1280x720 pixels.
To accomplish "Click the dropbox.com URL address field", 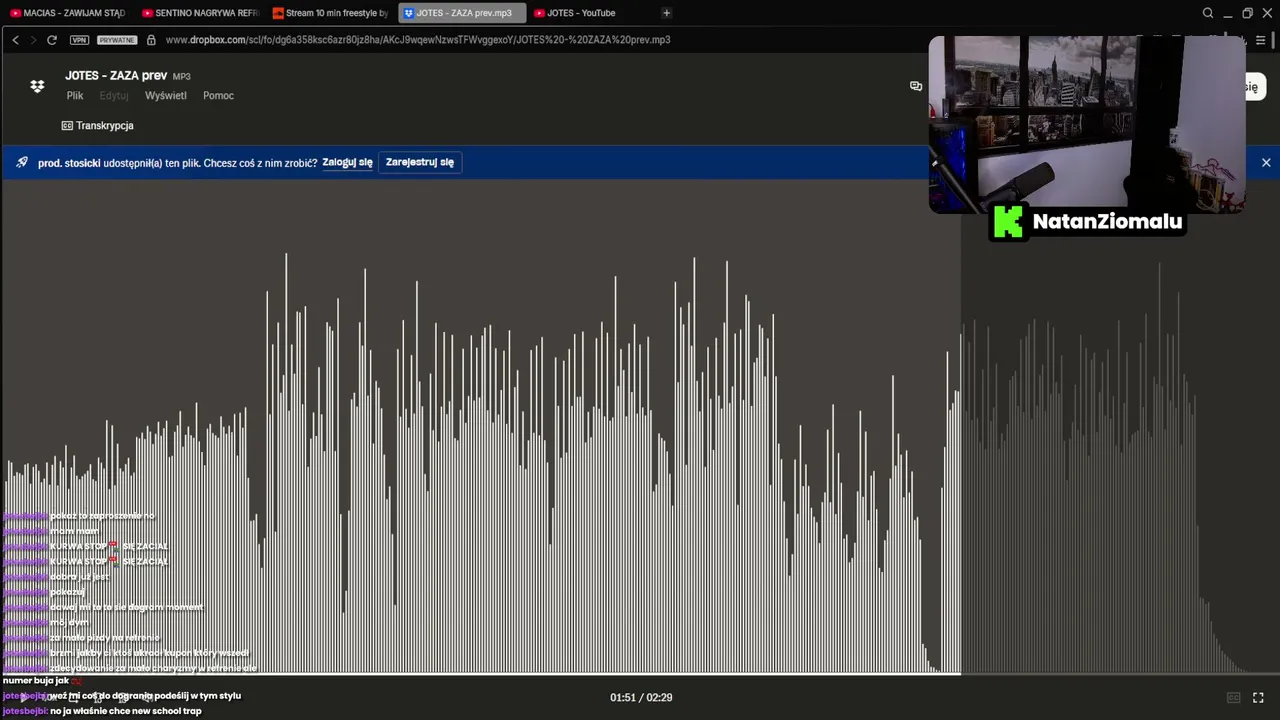I will 418,40.
